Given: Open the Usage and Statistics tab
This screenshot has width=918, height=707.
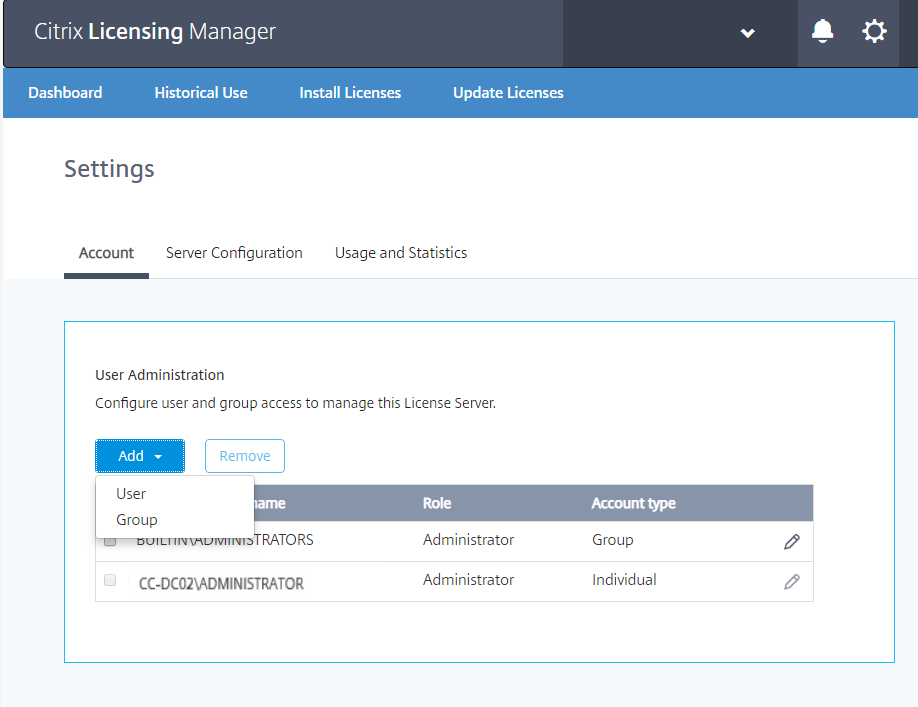Looking at the screenshot, I should click(x=401, y=253).
